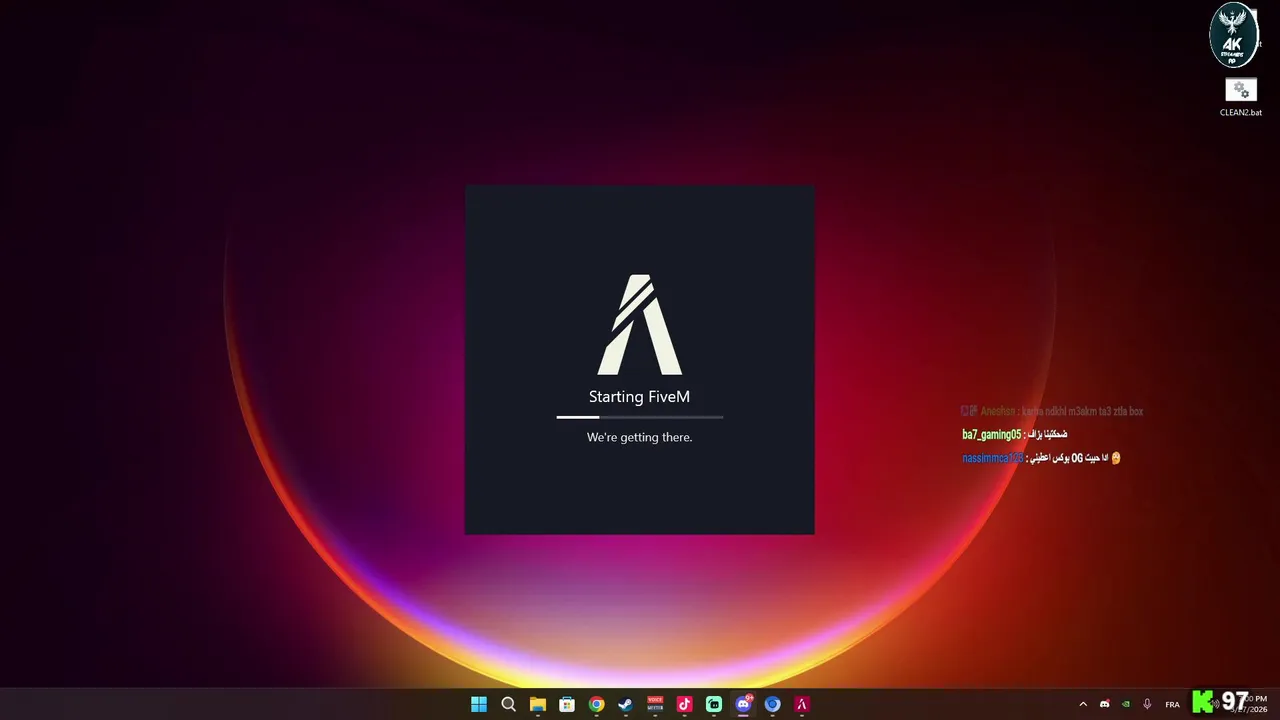Switch to Discord with notification badge
This screenshot has width=1280, height=720.
tap(743, 704)
